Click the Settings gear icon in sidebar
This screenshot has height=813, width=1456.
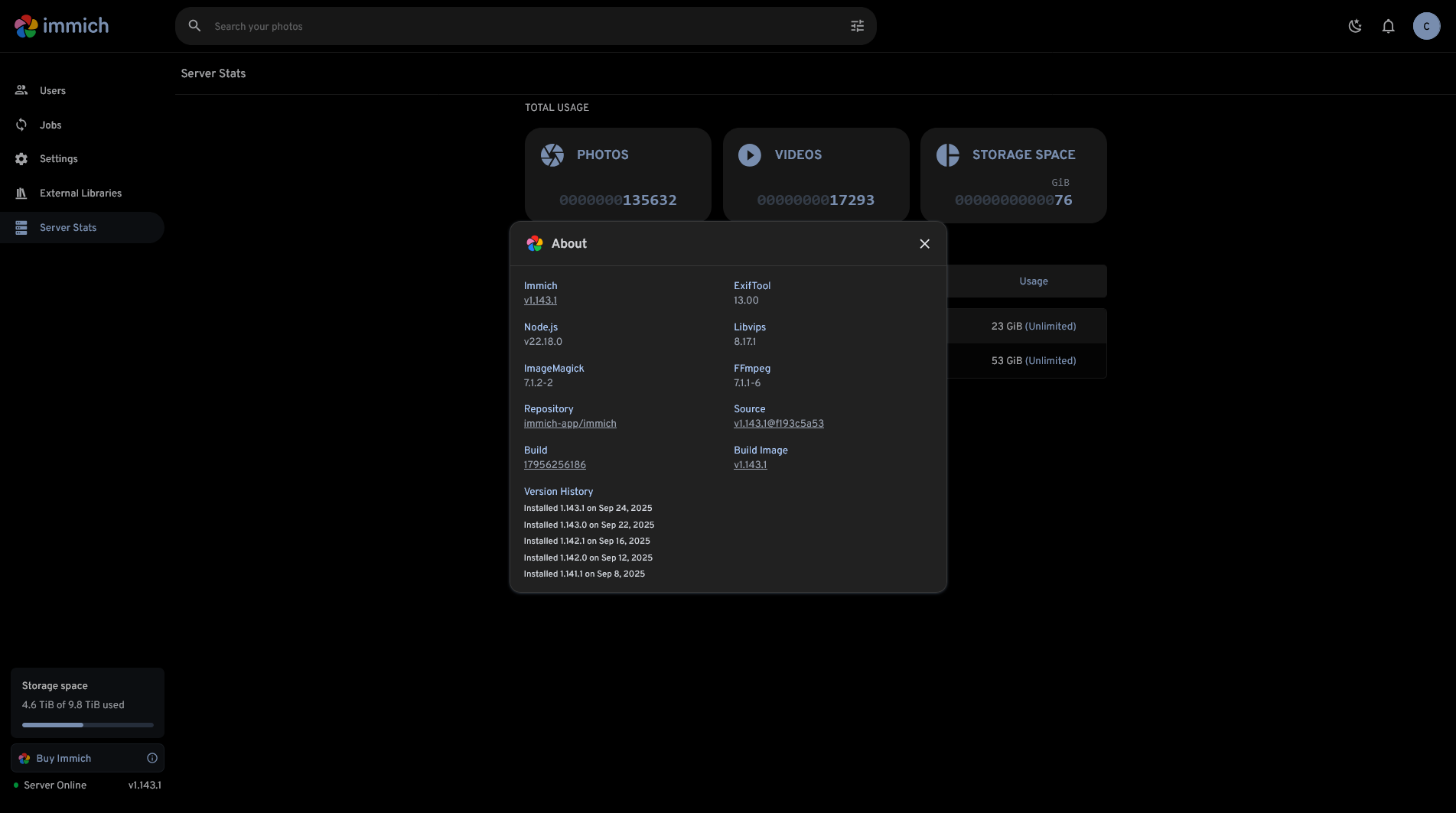click(21, 159)
